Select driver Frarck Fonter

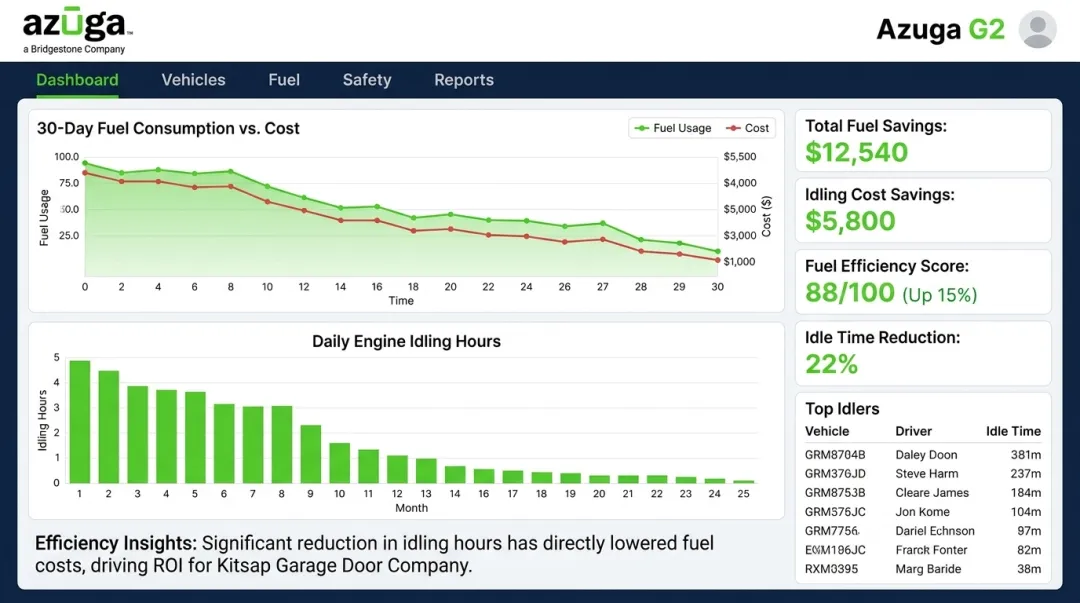931,550
